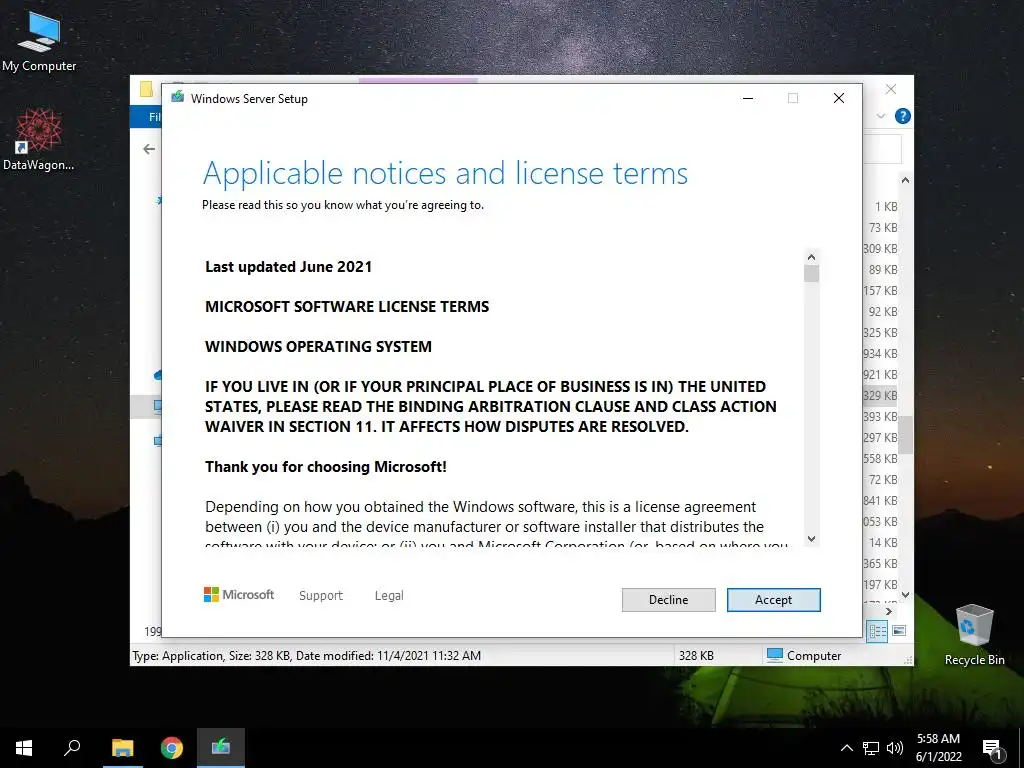The image size is (1024, 768).
Task: Launch Chrome from the taskbar
Action: [172, 748]
